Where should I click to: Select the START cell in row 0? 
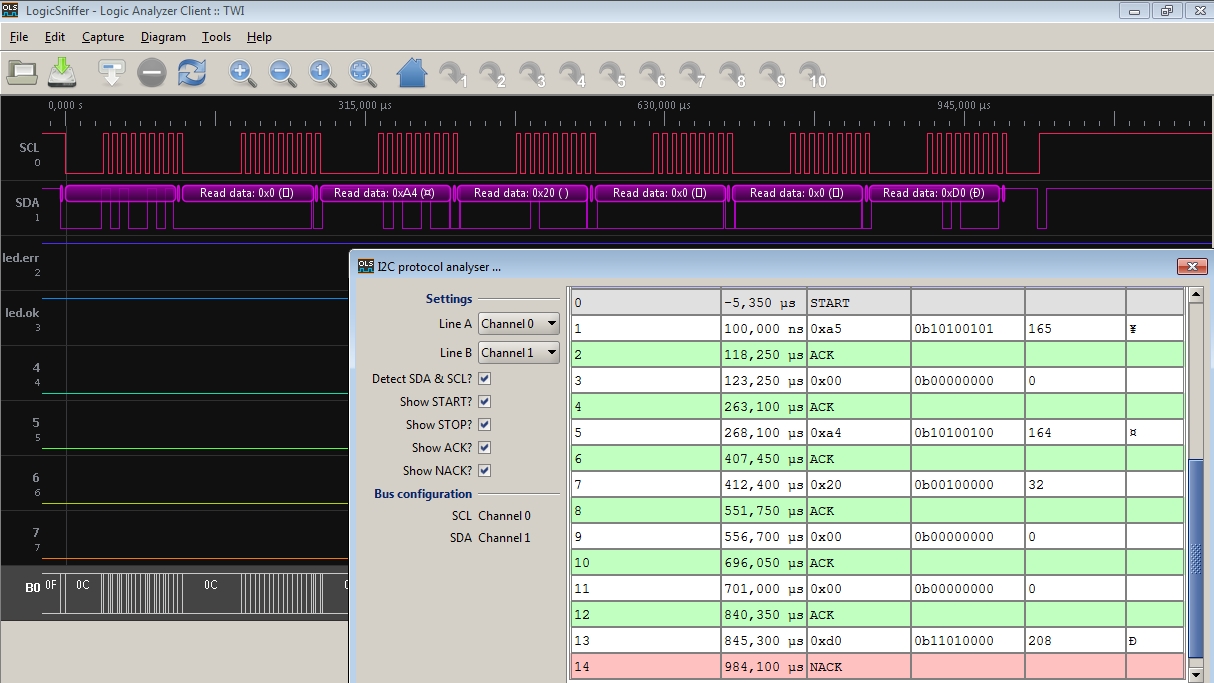859,302
